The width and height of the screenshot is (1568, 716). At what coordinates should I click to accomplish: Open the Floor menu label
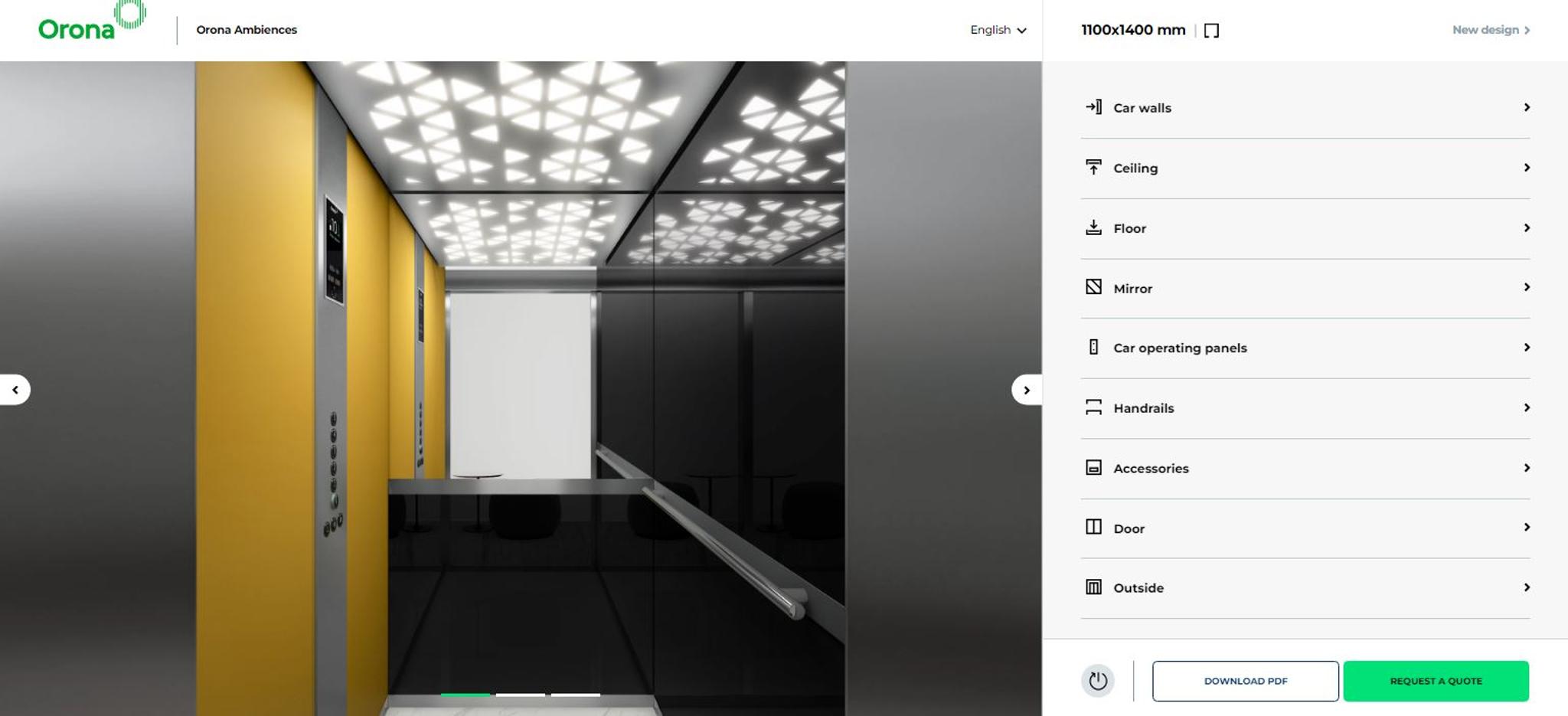pyautogui.click(x=1129, y=228)
